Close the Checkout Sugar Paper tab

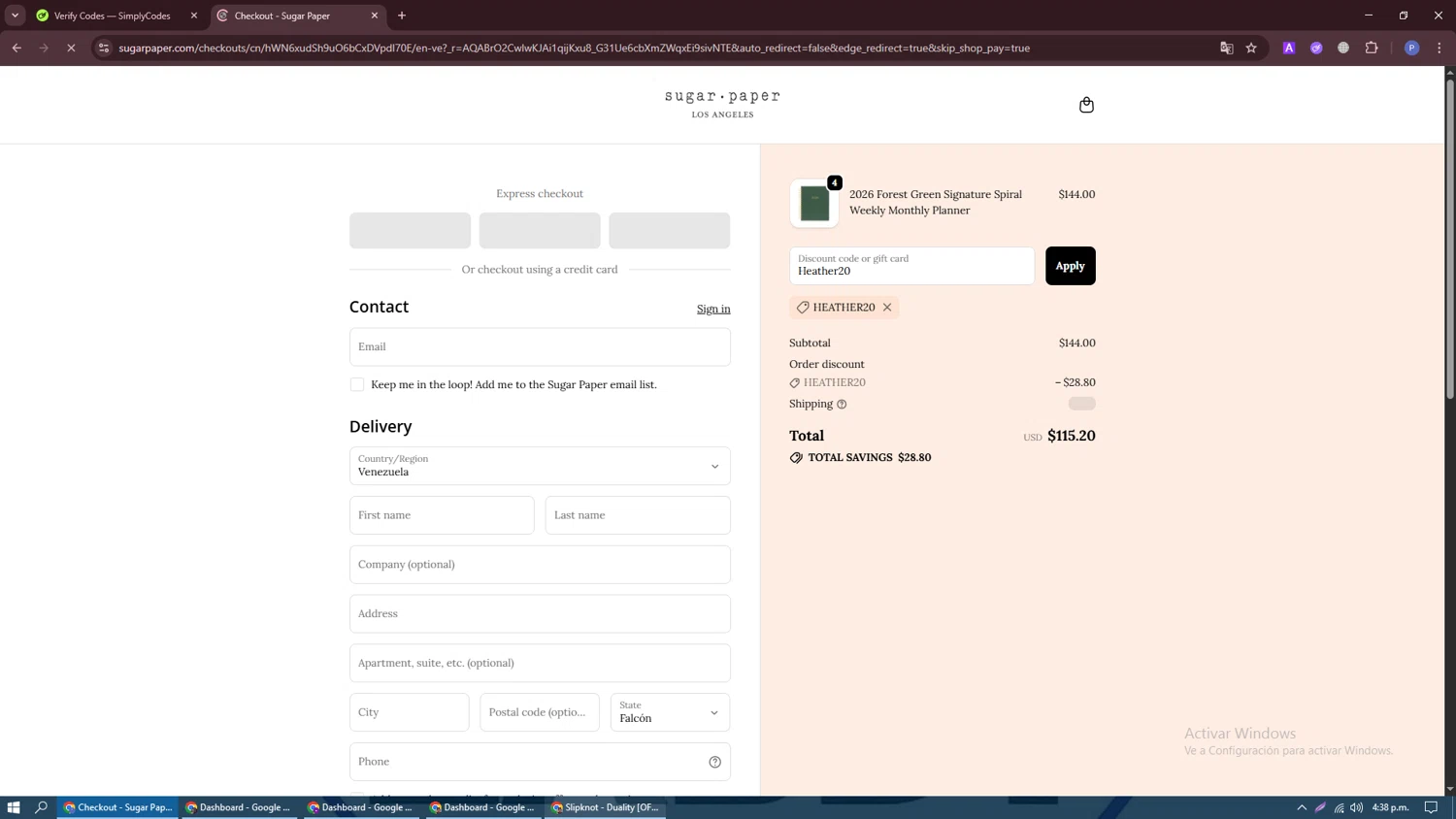[375, 16]
